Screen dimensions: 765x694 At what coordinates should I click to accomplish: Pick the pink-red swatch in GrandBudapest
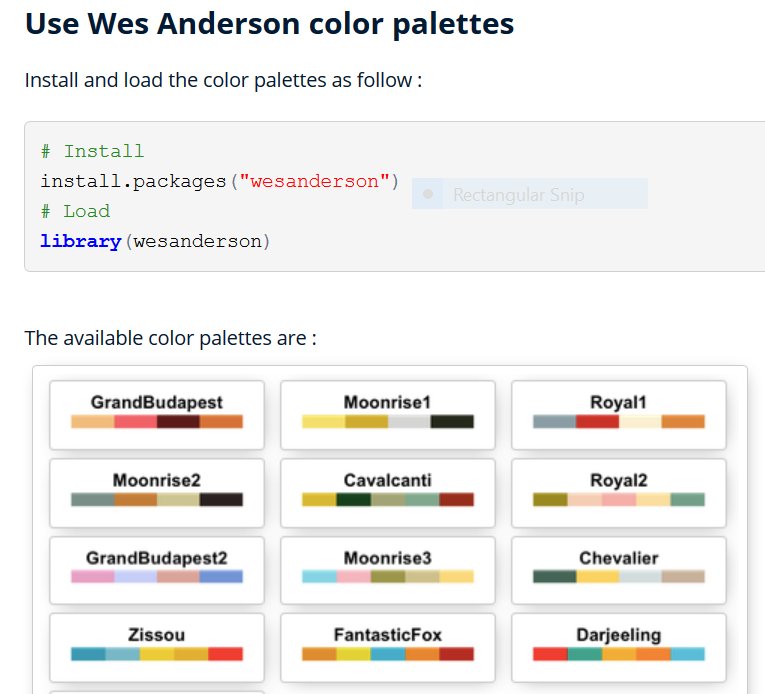(x=136, y=421)
